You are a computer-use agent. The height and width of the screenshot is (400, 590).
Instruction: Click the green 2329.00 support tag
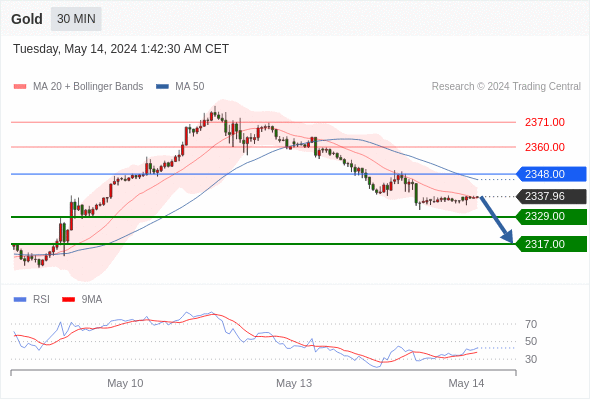(551, 216)
